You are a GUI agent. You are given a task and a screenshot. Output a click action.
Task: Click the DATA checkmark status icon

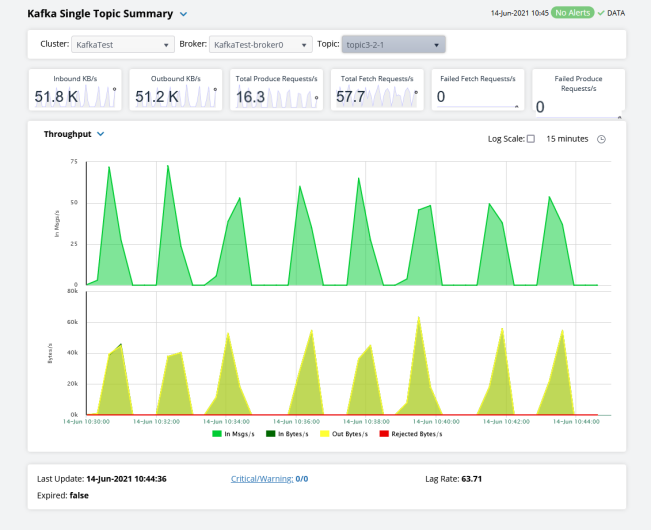(x=600, y=13)
